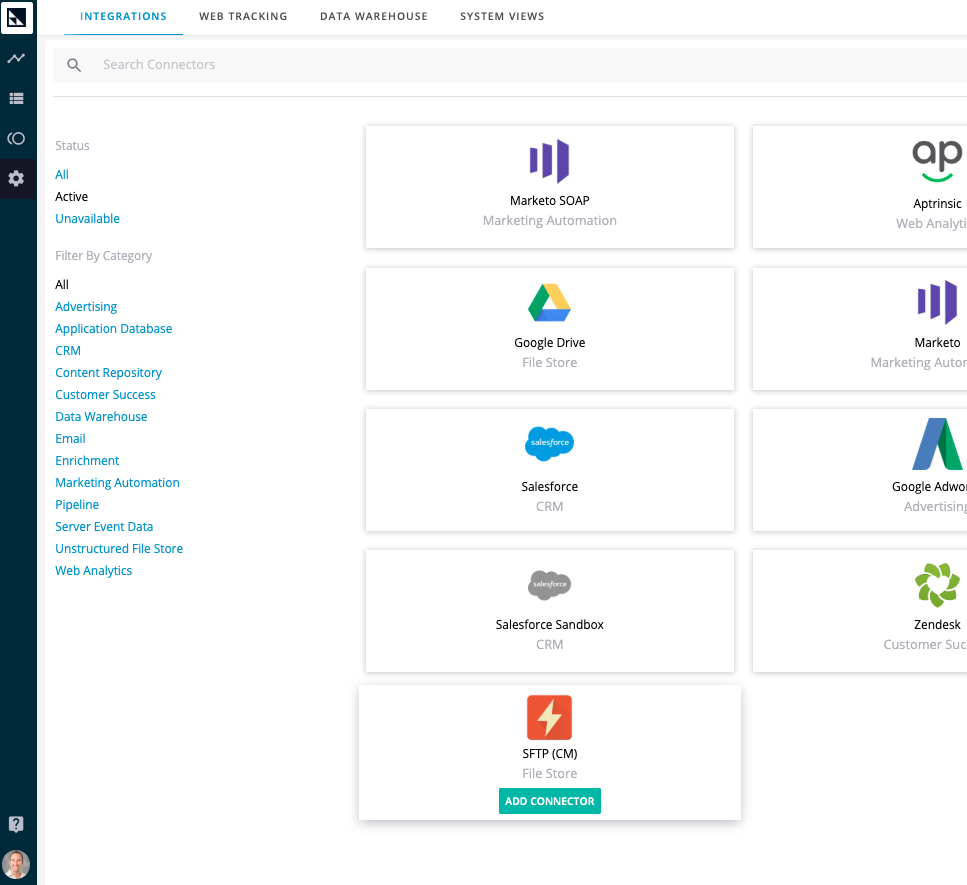This screenshot has width=967, height=885.
Task: Click the blue Salesforce cloud logo
Action: coord(549,443)
